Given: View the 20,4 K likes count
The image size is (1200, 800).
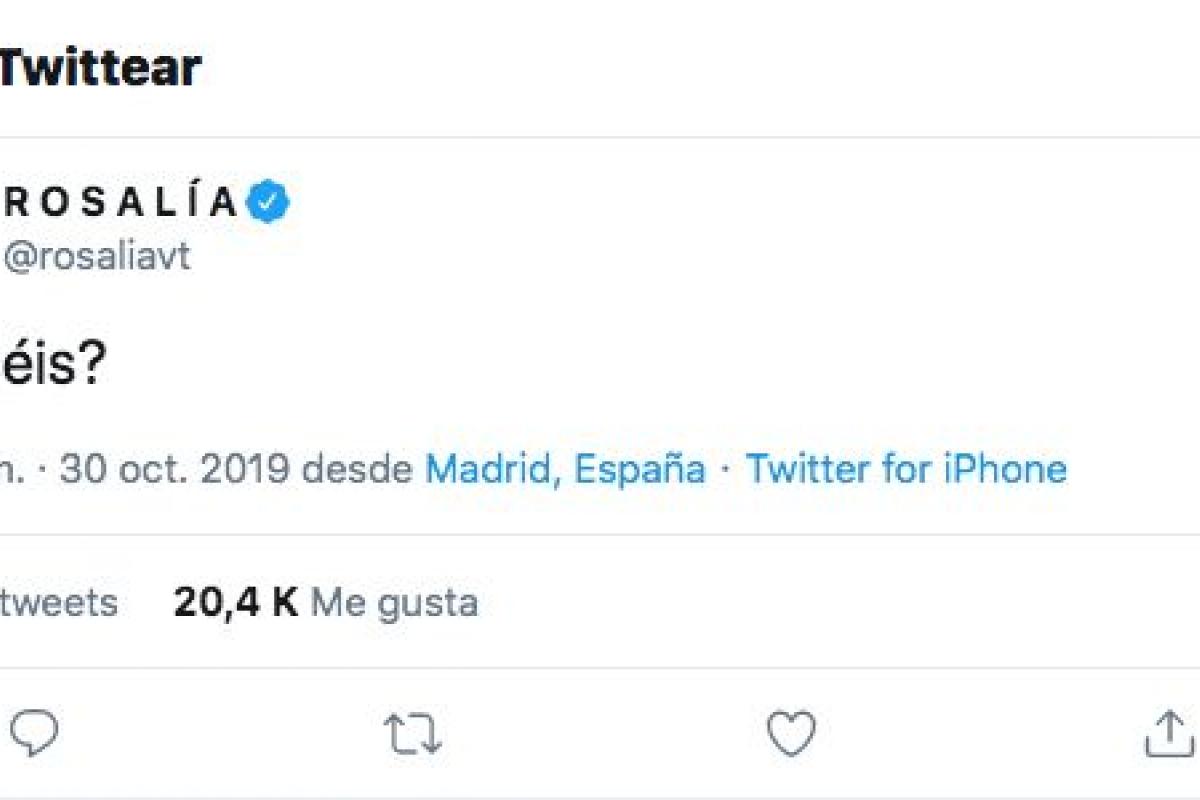Looking at the screenshot, I should pyautogui.click(x=235, y=602).
